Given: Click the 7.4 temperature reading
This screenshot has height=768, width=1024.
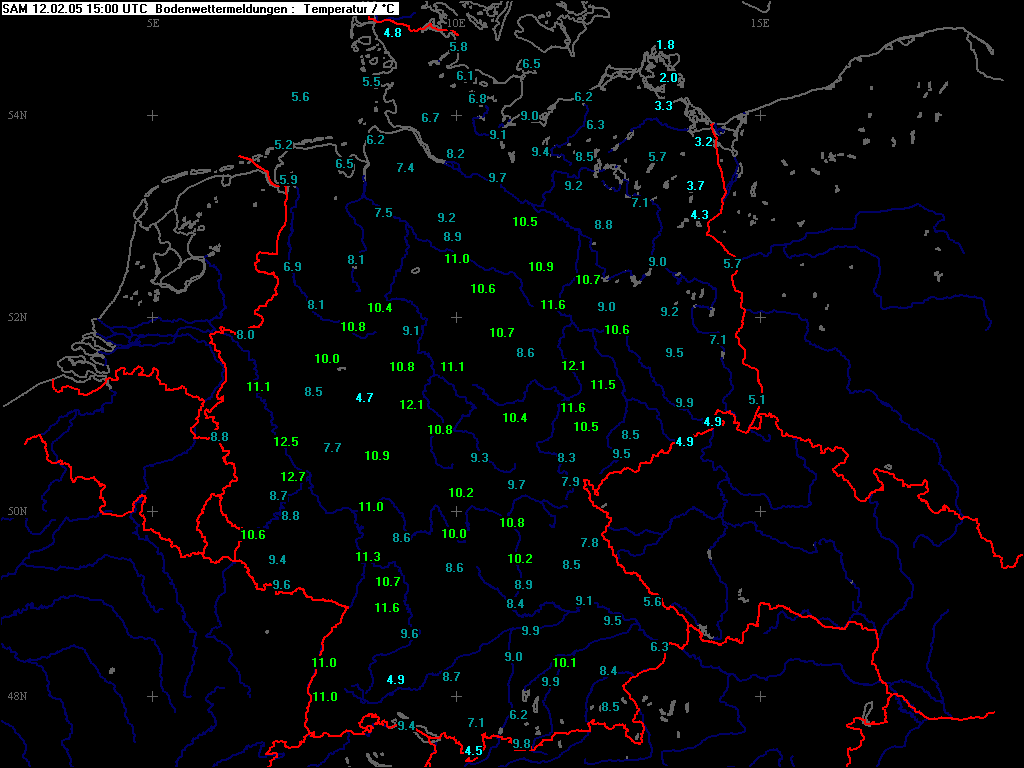Looking at the screenshot, I should click(405, 167).
